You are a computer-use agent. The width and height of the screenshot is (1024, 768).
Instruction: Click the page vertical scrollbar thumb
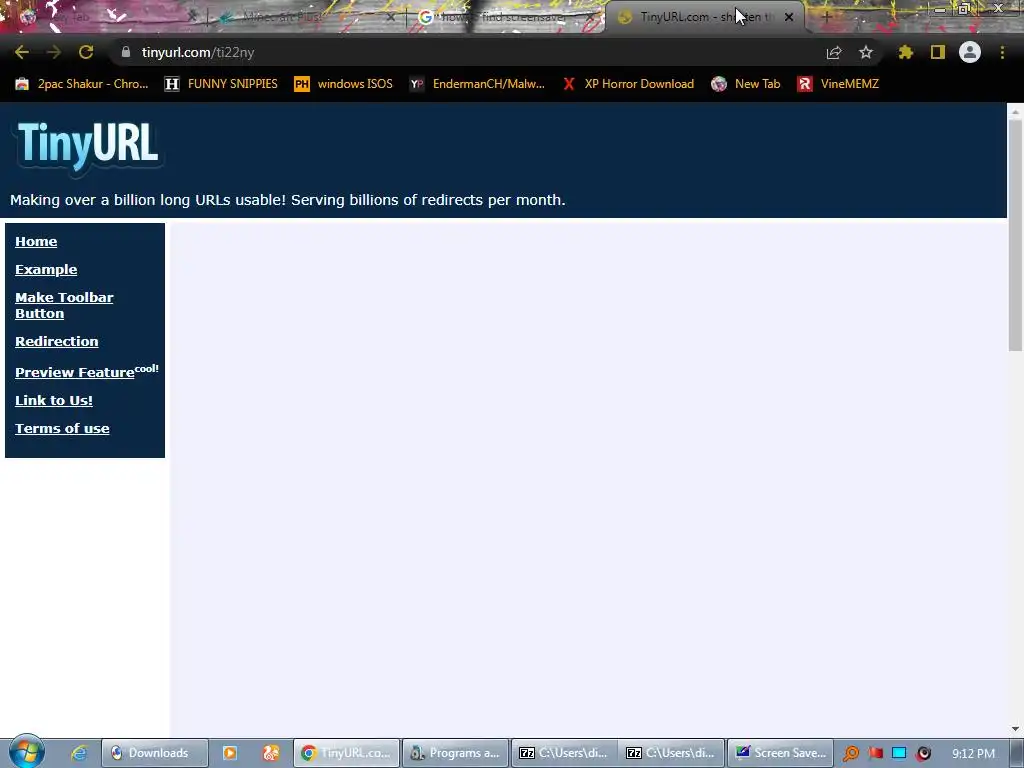(x=1015, y=235)
